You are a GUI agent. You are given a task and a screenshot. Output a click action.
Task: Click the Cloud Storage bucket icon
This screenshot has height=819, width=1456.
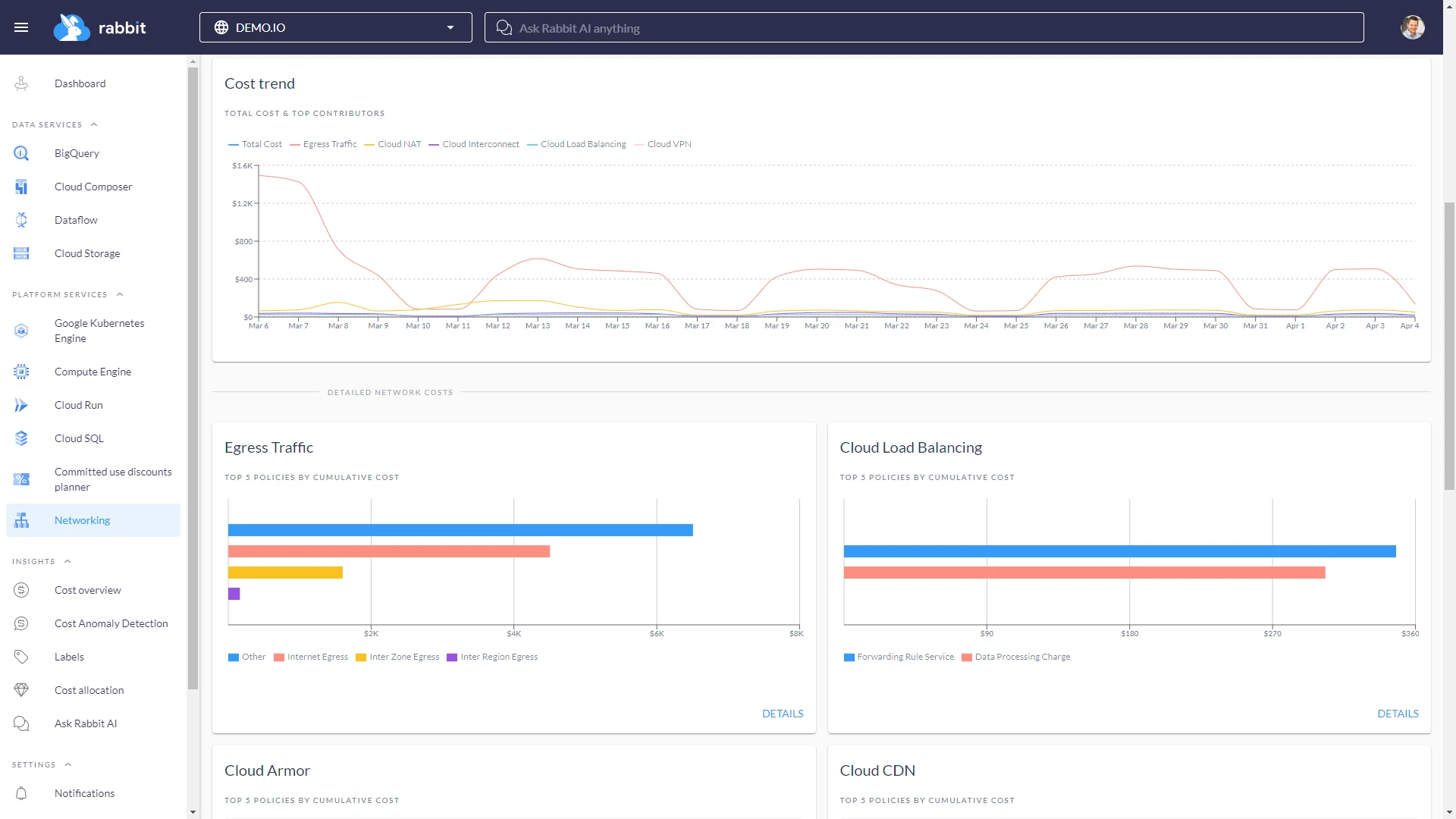tap(21, 253)
